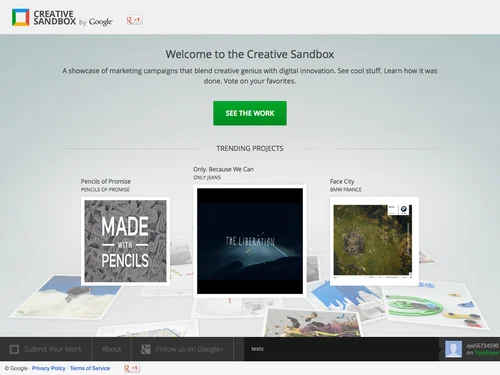Open the Made With Pencils thumbnail
Screen dimensions: 500x375
pyautogui.click(x=125, y=241)
